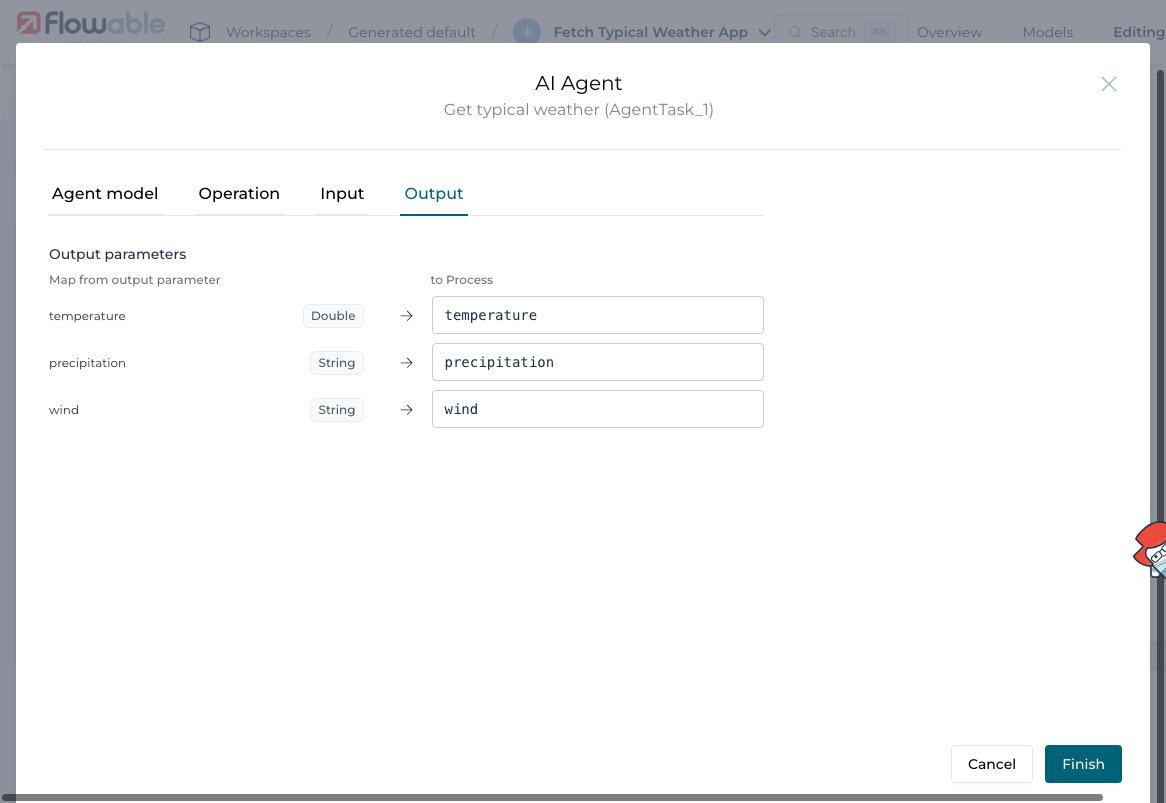
Task: Close the AI Agent dialog
Action: tap(1108, 84)
